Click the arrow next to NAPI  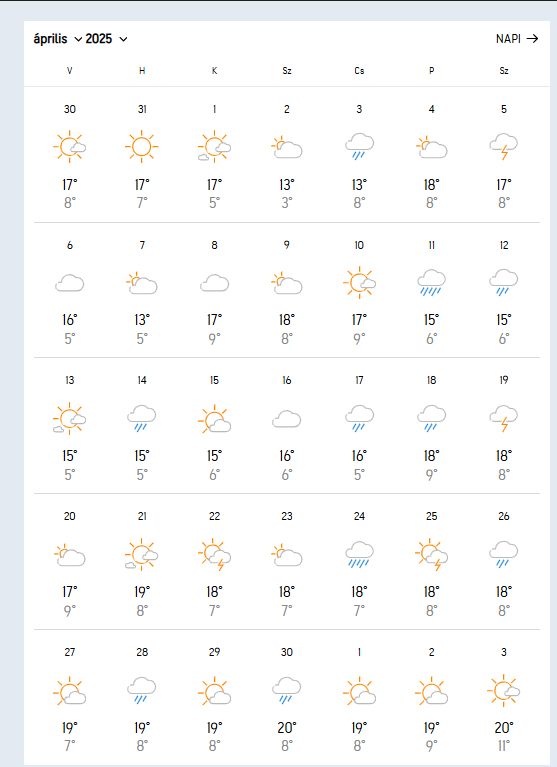click(533, 39)
